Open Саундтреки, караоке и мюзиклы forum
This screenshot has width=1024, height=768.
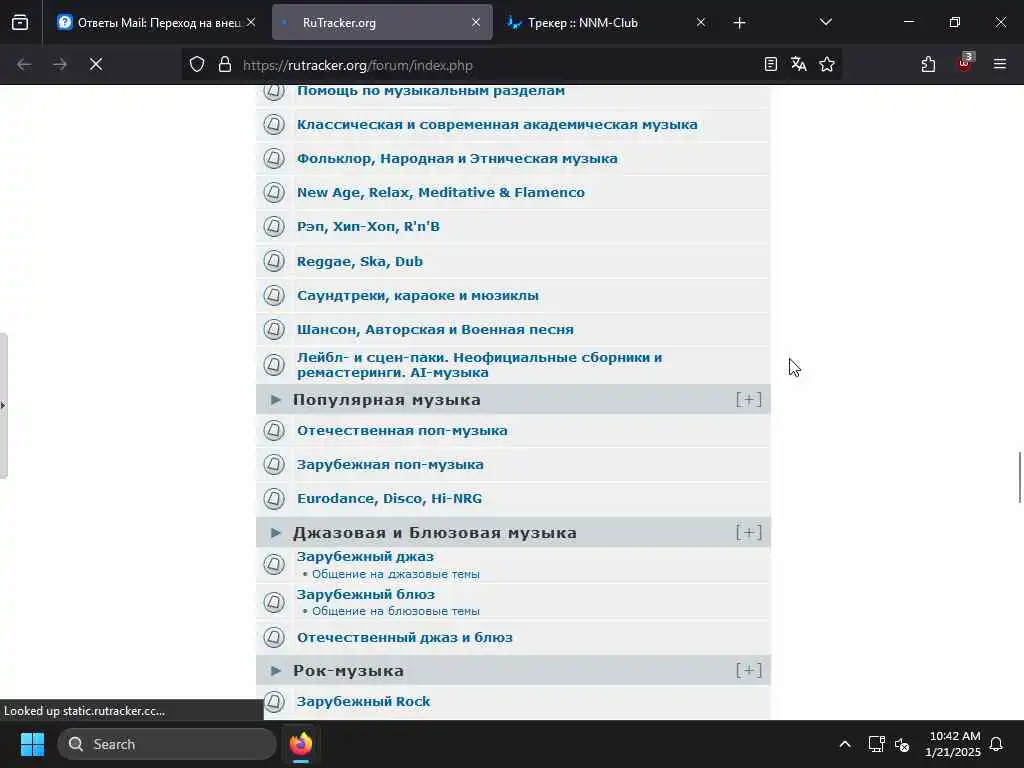tap(418, 295)
